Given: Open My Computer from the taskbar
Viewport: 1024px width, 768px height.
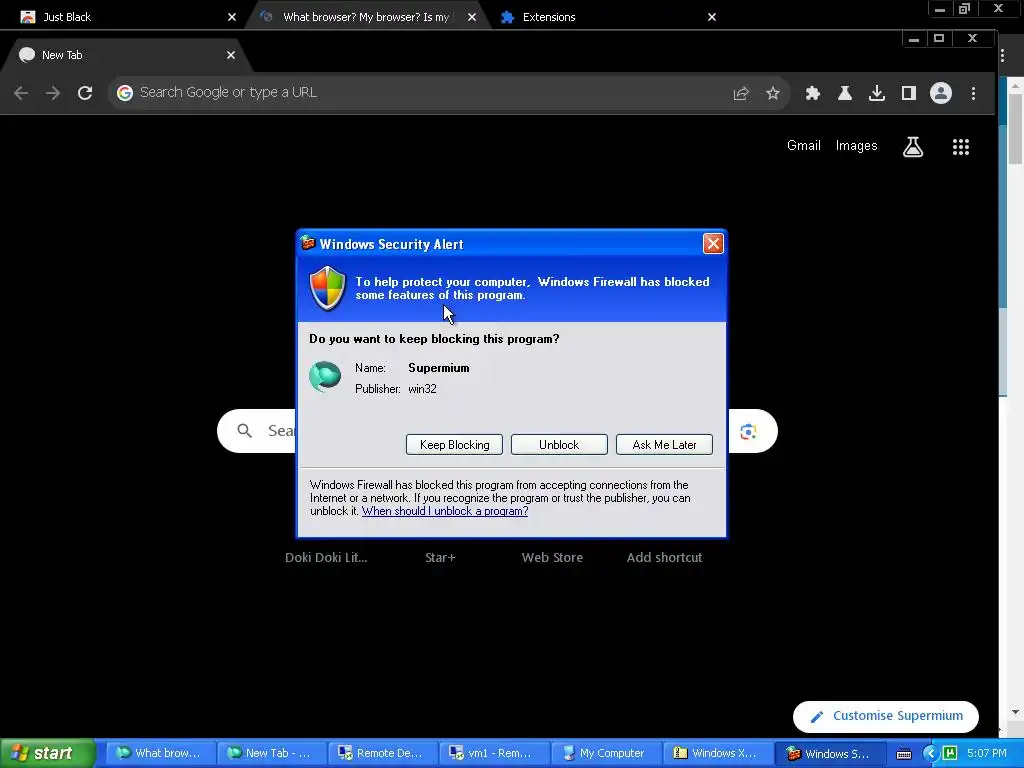Looking at the screenshot, I should coord(605,754).
